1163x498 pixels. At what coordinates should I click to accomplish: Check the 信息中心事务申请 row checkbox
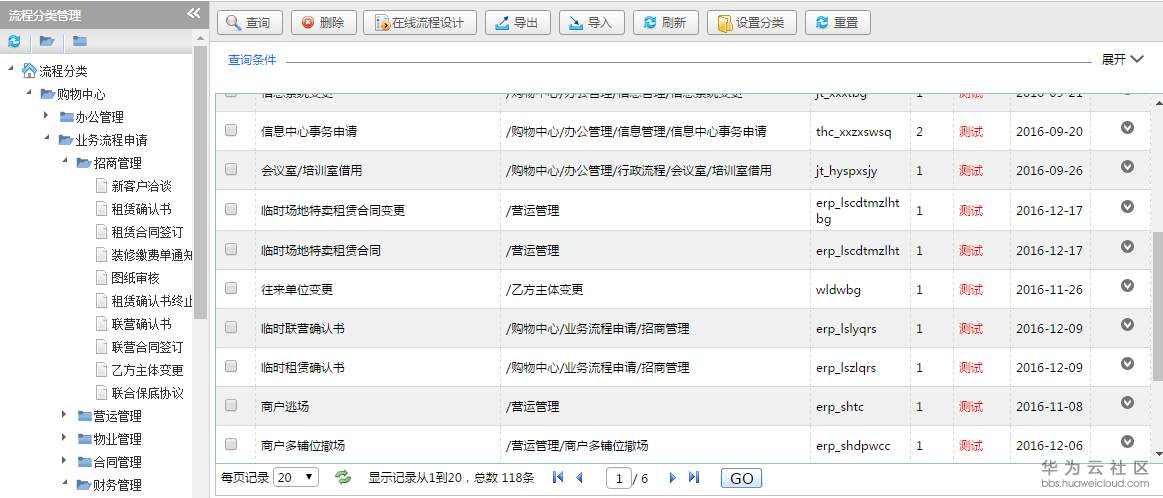(231, 130)
